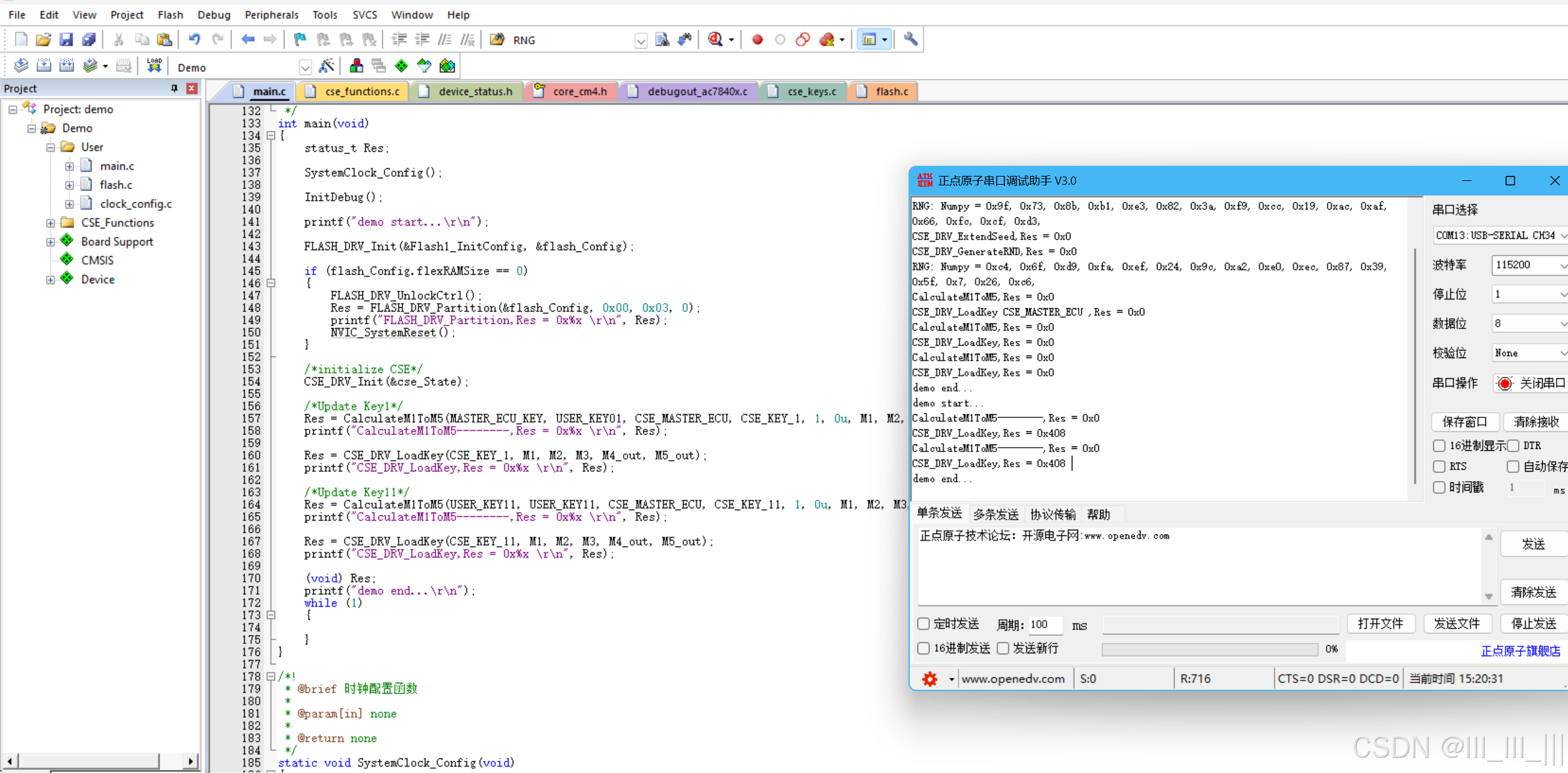Enable the 16进制显示 checkbox
This screenshot has height=773, width=1568.
click(x=1439, y=446)
